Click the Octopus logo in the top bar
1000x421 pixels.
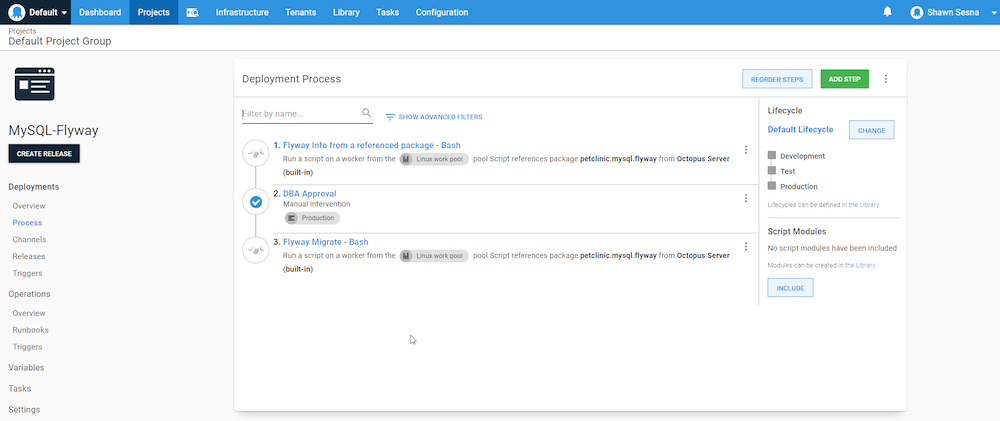pyautogui.click(x=17, y=12)
